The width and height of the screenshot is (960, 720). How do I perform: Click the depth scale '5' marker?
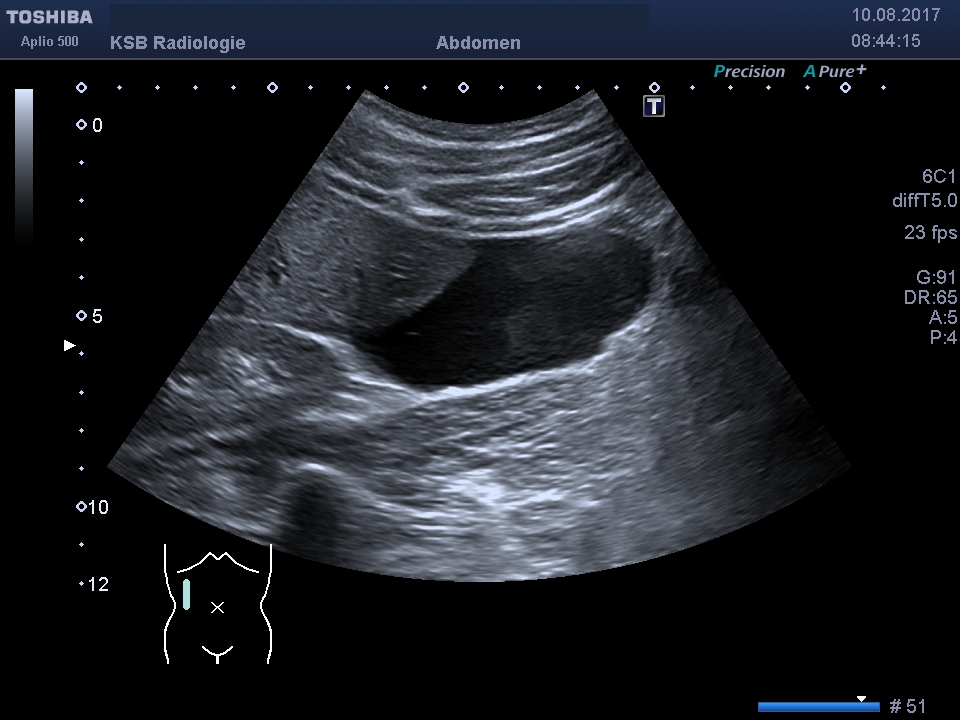(89, 317)
